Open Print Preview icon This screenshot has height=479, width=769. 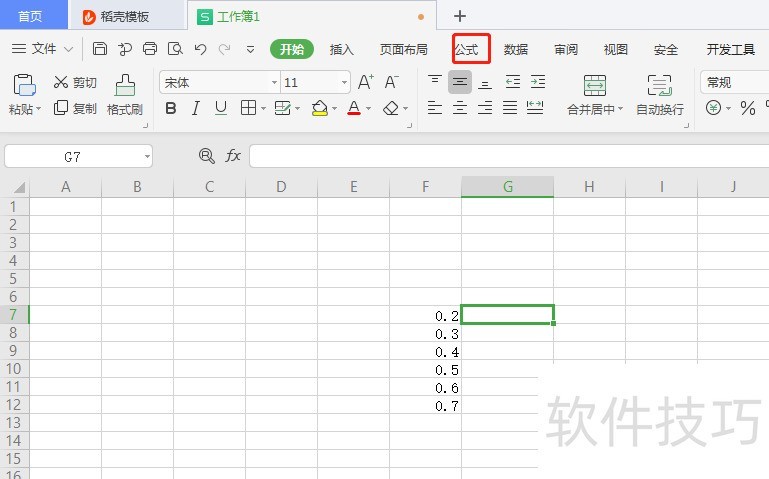pyautogui.click(x=175, y=49)
